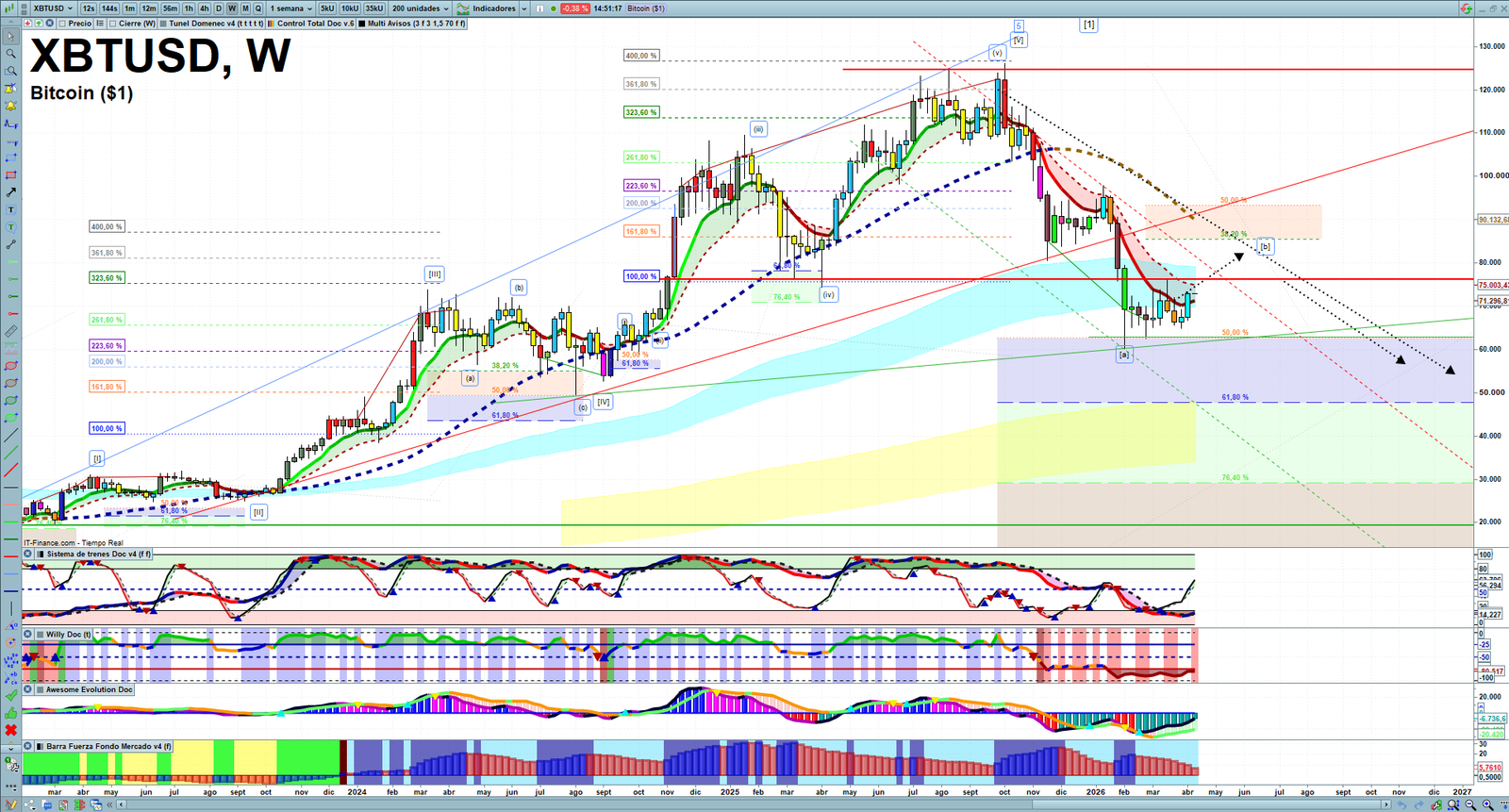Screen dimensions: 1509x812
Task: Open the Sistema de trenes Doc v4 label
Action: (x=99, y=555)
